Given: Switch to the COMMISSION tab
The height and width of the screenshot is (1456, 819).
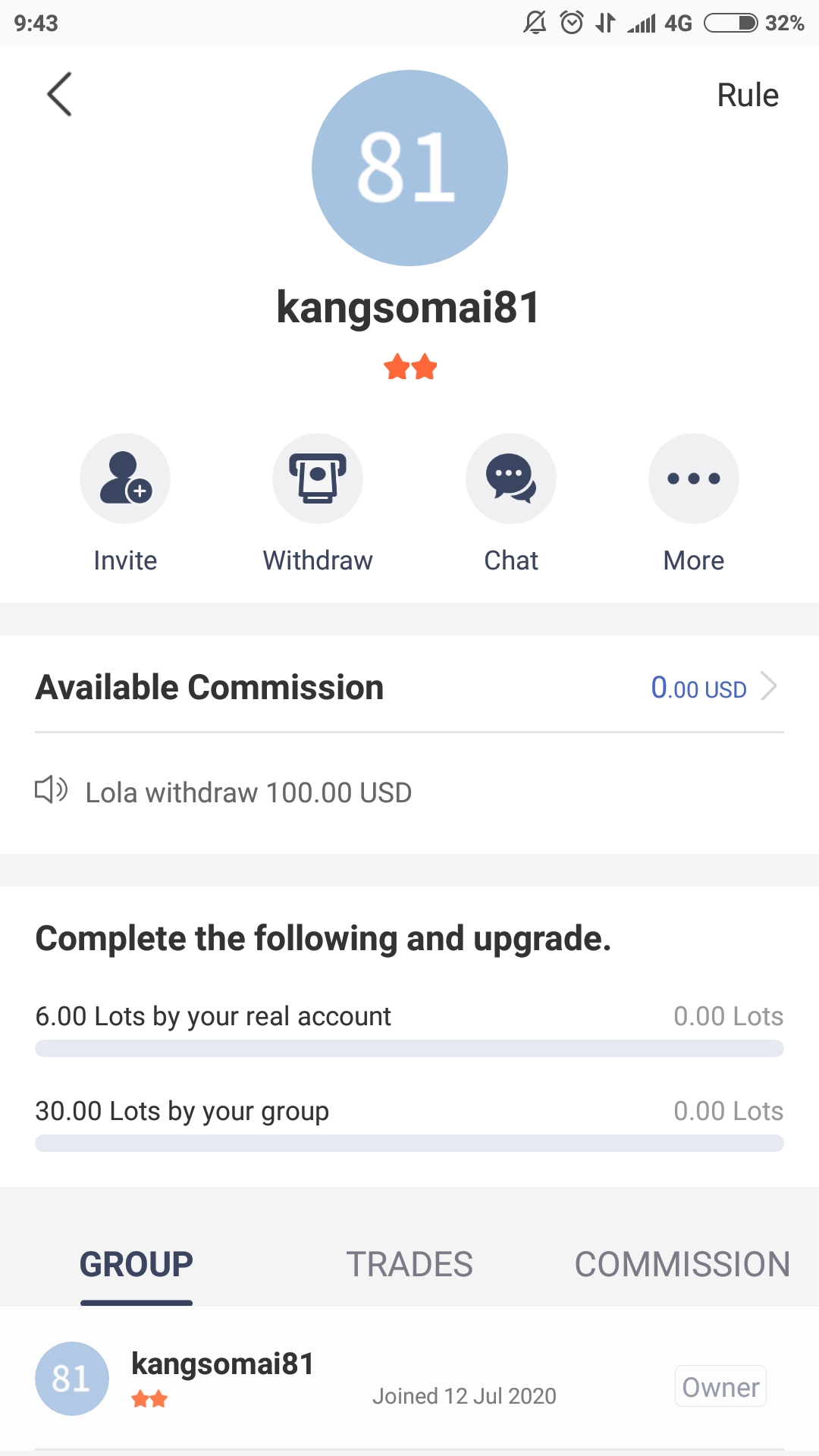Looking at the screenshot, I should pos(682,1264).
